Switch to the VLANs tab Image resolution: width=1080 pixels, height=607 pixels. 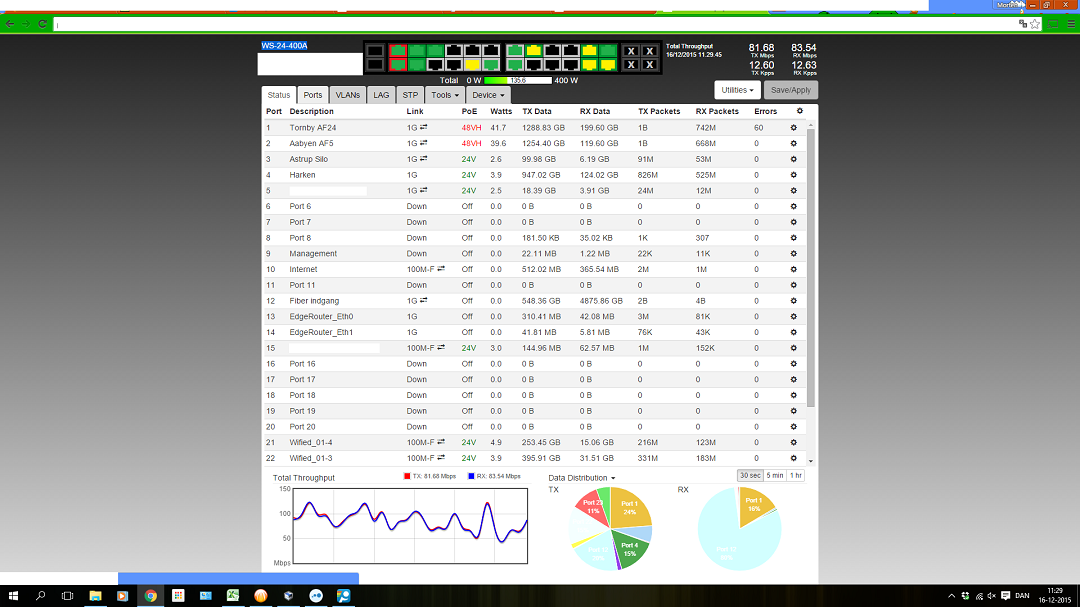click(x=347, y=95)
